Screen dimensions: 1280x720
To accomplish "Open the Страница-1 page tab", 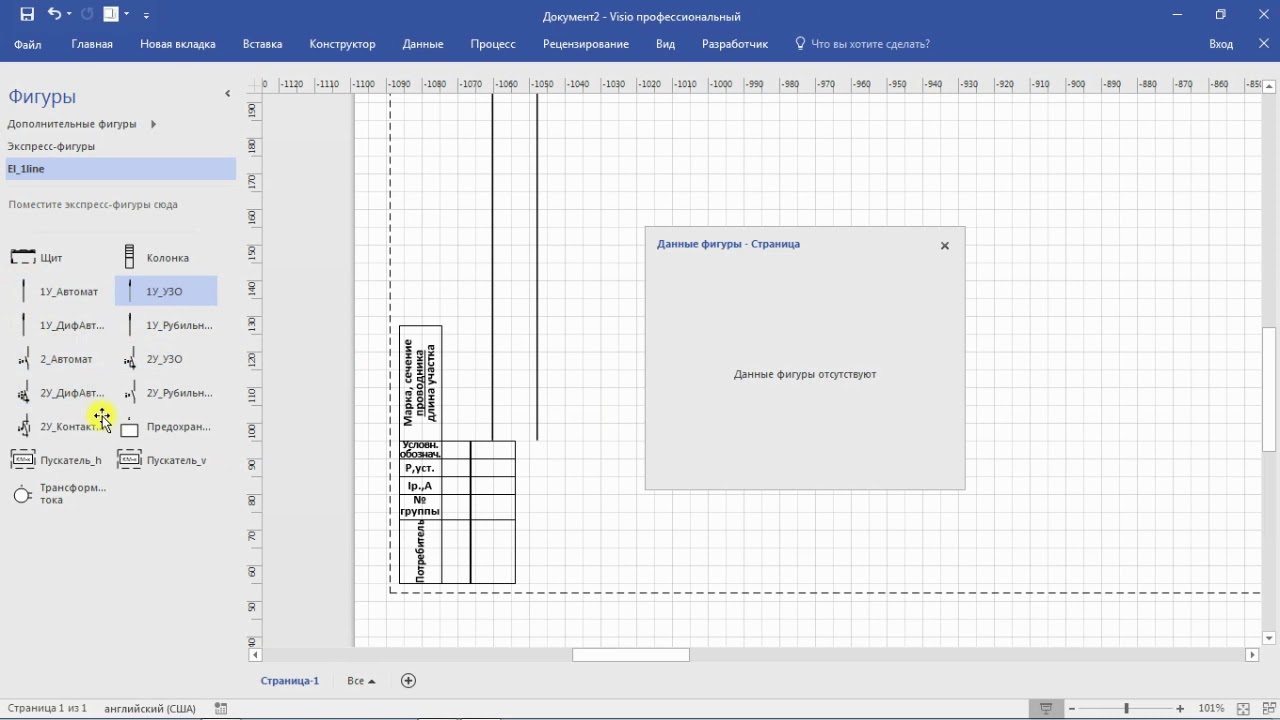I will pos(290,681).
